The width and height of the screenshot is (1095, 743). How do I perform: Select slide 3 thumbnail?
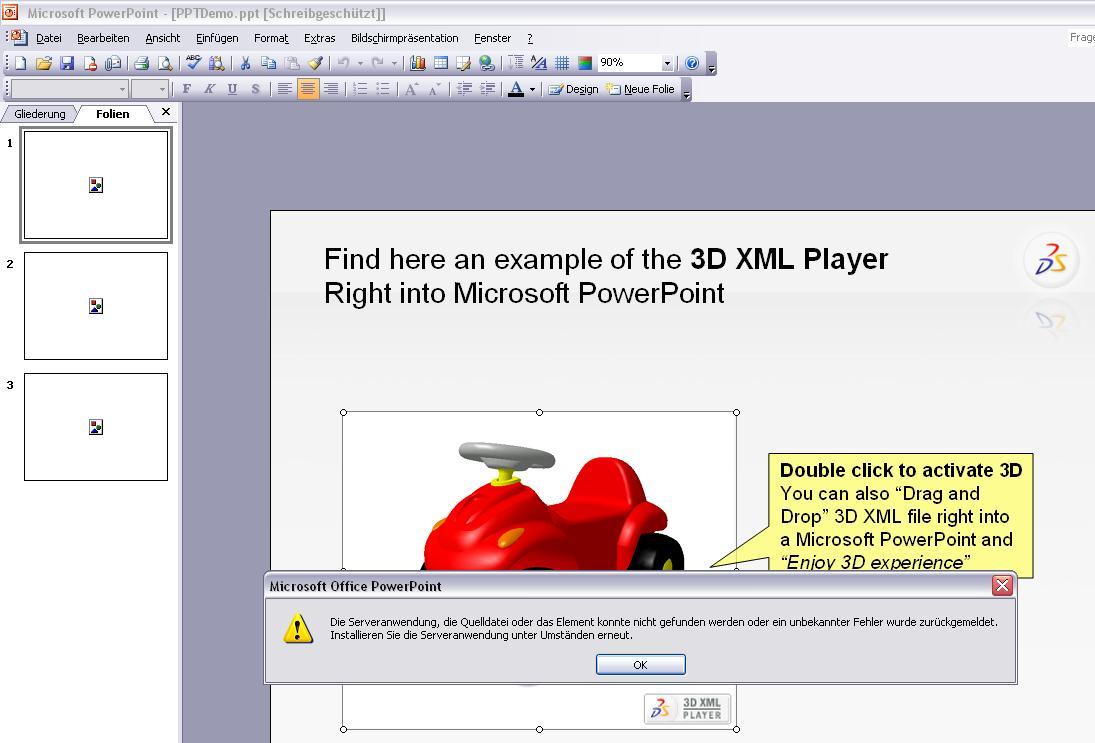click(x=96, y=427)
